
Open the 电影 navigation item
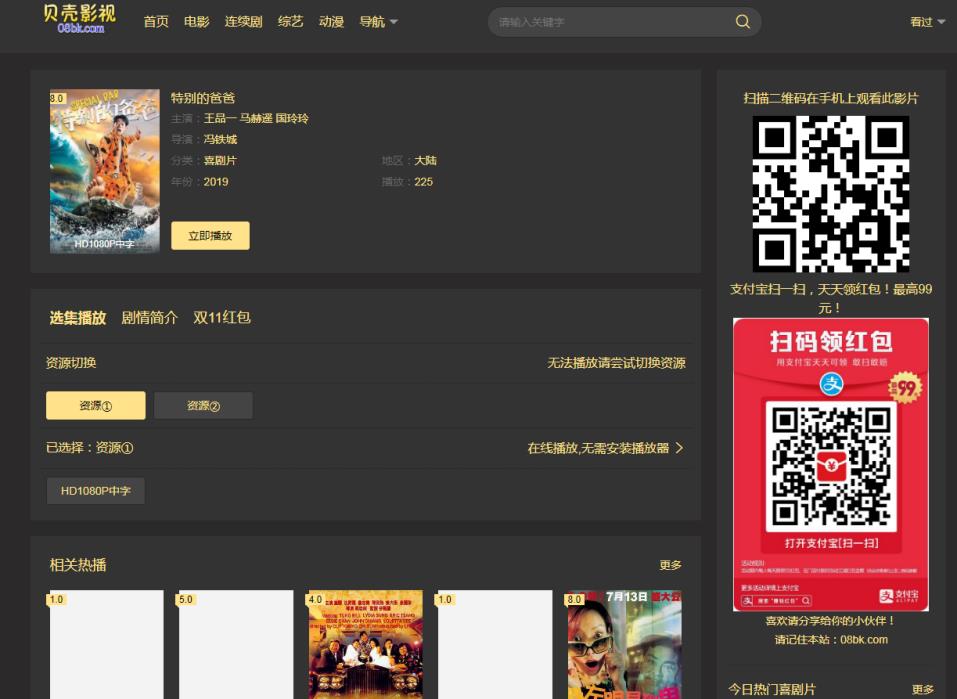[x=197, y=22]
